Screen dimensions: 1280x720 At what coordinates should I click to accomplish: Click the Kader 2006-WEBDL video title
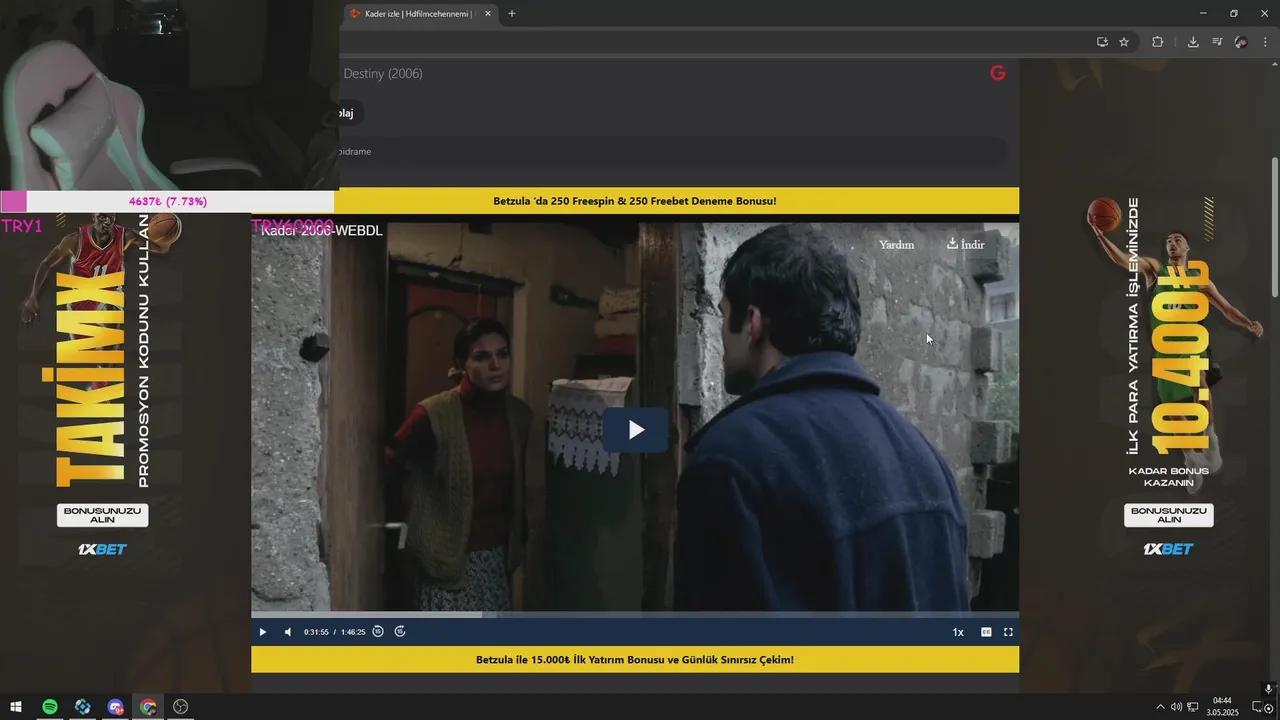322,231
